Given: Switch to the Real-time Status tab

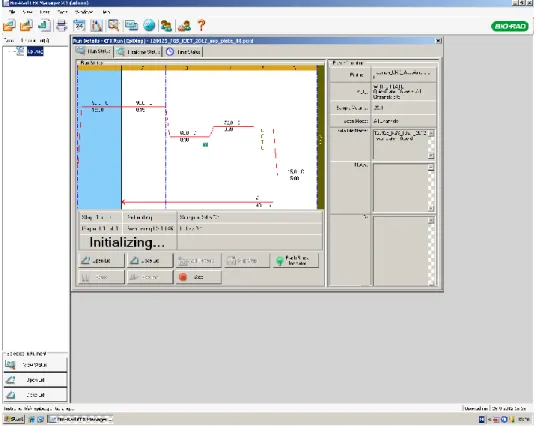Looking at the screenshot, I should tap(138, 52).
